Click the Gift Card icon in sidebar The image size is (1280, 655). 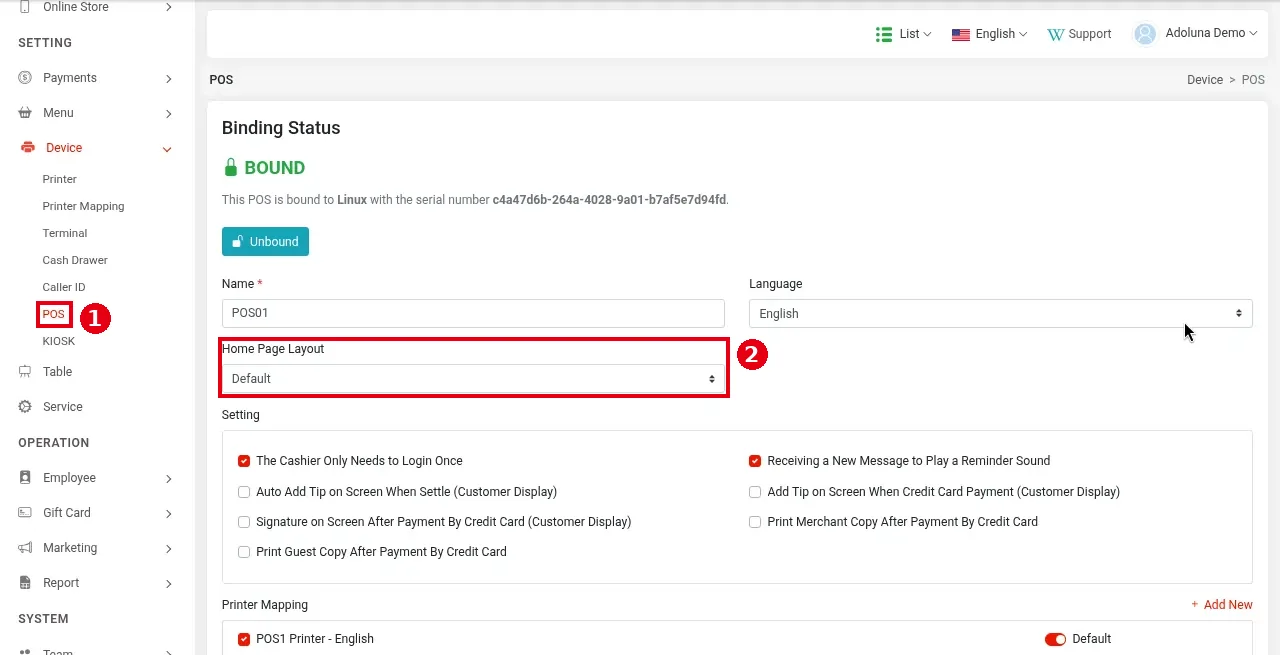(25, 513)
